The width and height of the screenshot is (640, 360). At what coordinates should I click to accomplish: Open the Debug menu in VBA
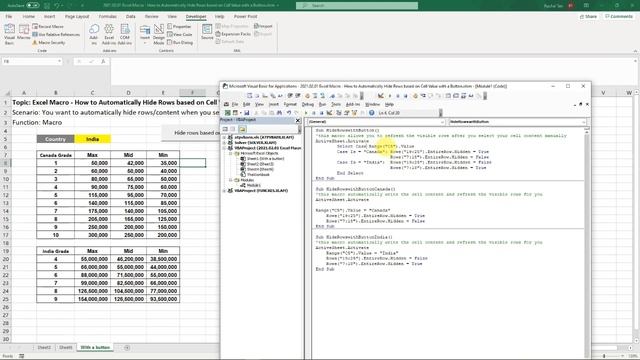(308, 104)
